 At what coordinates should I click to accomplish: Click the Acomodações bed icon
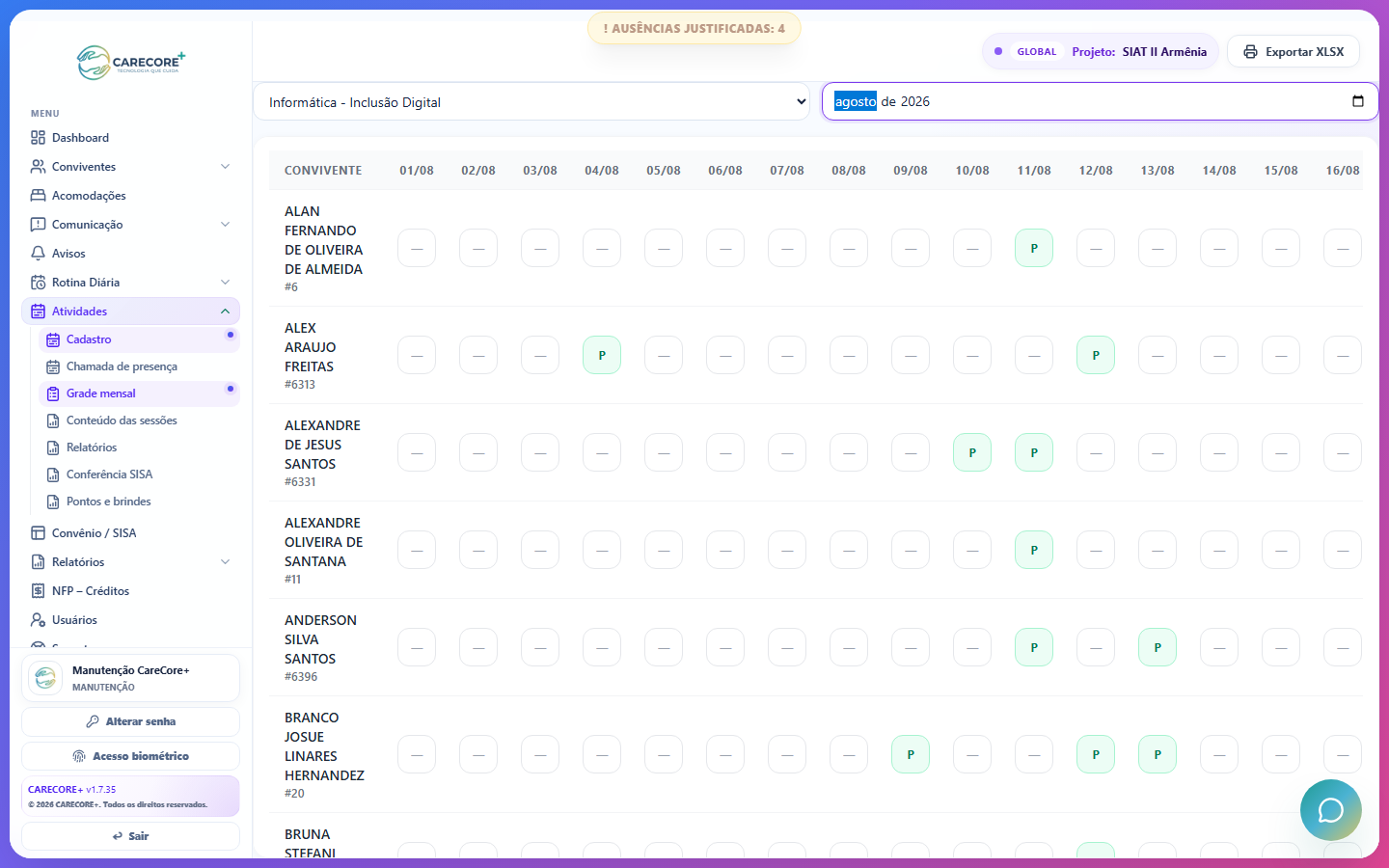38,196
